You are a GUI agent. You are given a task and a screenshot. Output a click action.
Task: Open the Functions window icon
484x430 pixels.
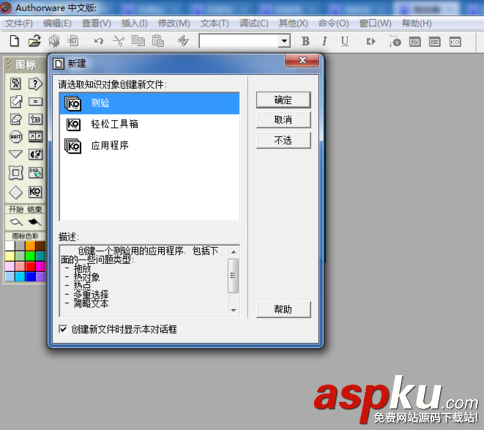(415, 42)
